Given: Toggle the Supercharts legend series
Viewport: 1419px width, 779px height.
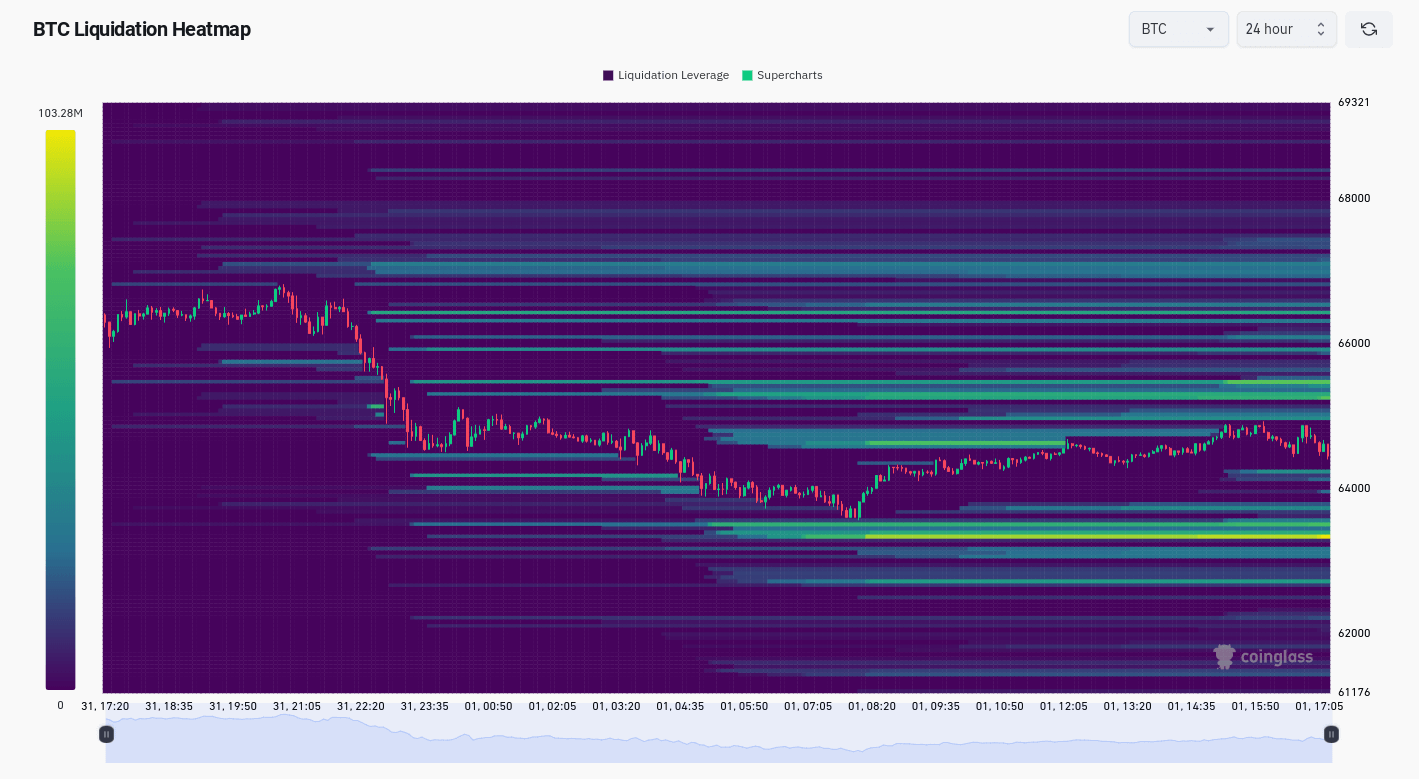Looking at the screenshot, I should point(789,75).
